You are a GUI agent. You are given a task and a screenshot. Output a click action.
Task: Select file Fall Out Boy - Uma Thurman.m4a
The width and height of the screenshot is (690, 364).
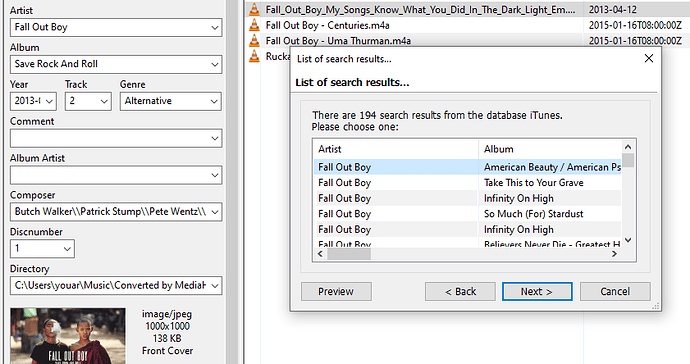coord(338,41)
